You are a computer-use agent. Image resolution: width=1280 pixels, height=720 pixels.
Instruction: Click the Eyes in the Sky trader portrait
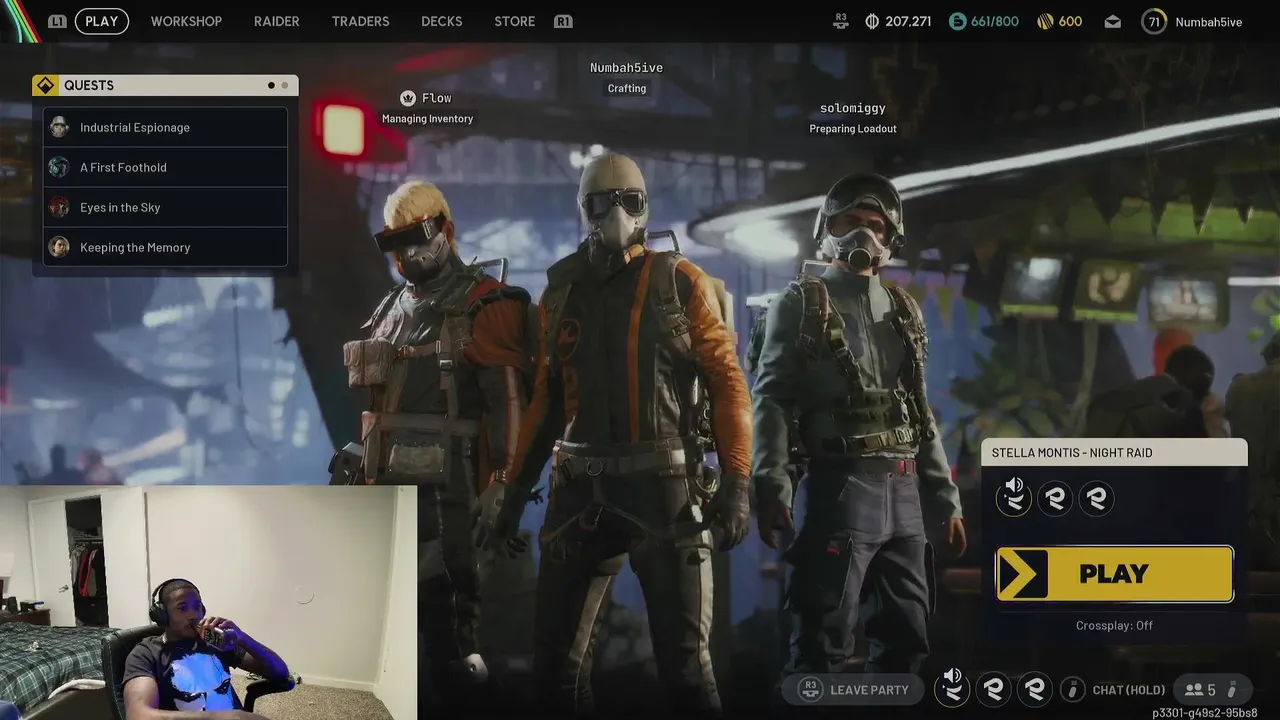[x=59, y=207]
